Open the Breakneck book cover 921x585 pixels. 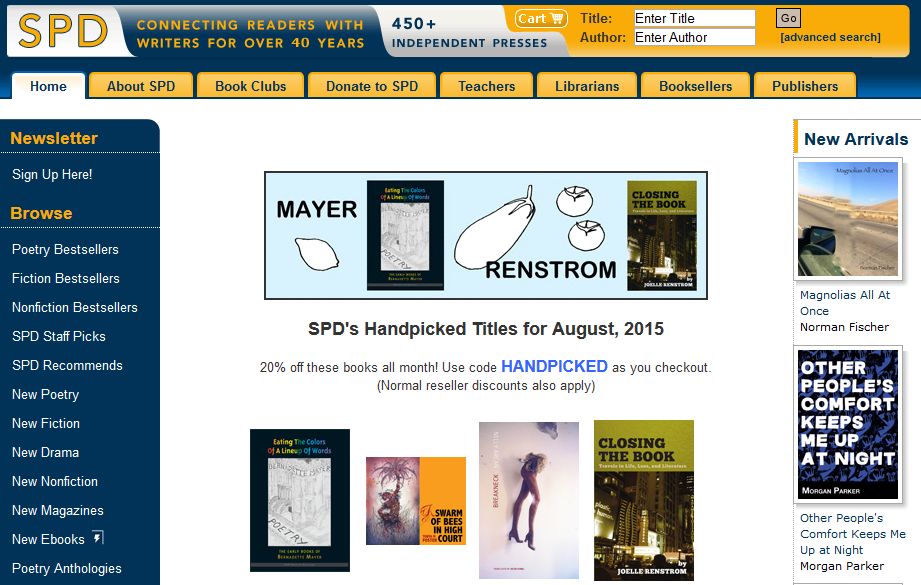tap(529, 500)
